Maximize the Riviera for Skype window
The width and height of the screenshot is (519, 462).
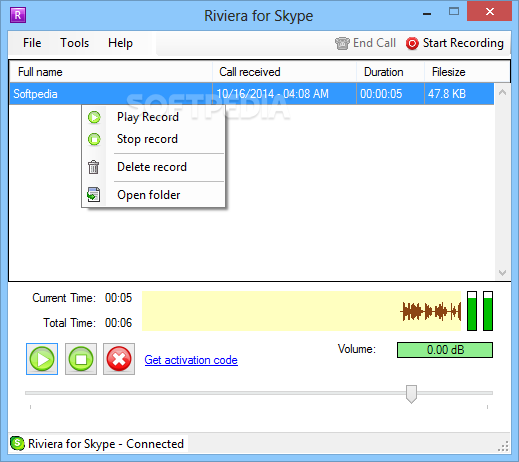point(454,12)
